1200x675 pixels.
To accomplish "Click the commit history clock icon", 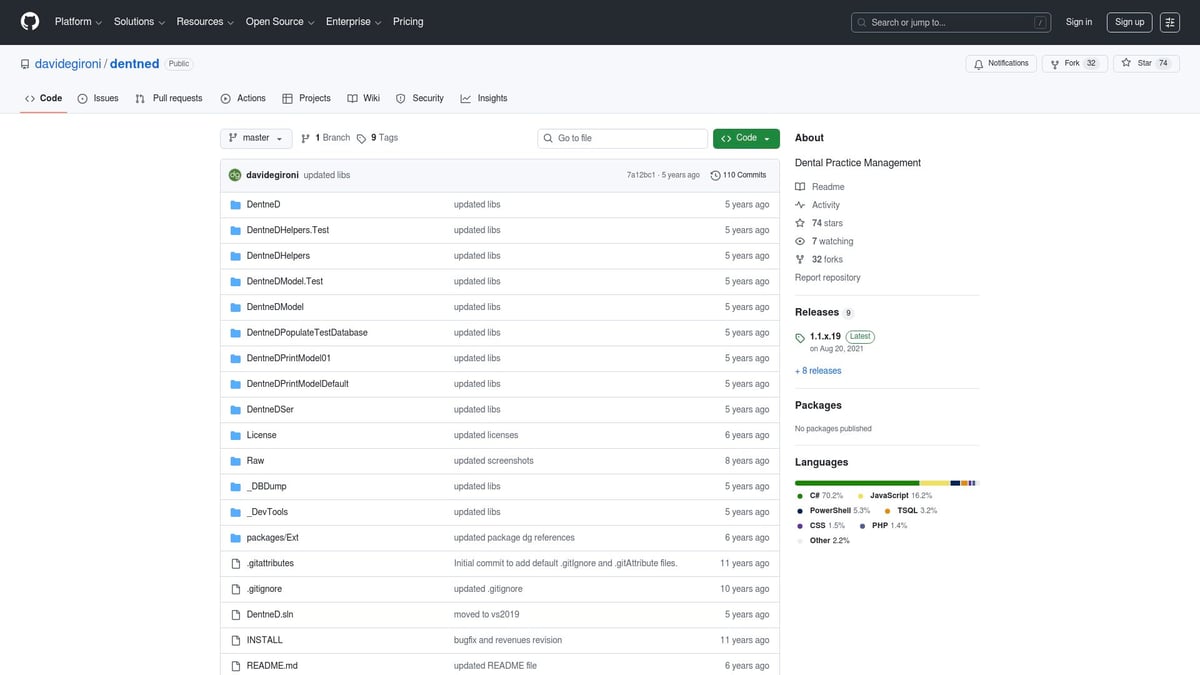I will 715,175.
